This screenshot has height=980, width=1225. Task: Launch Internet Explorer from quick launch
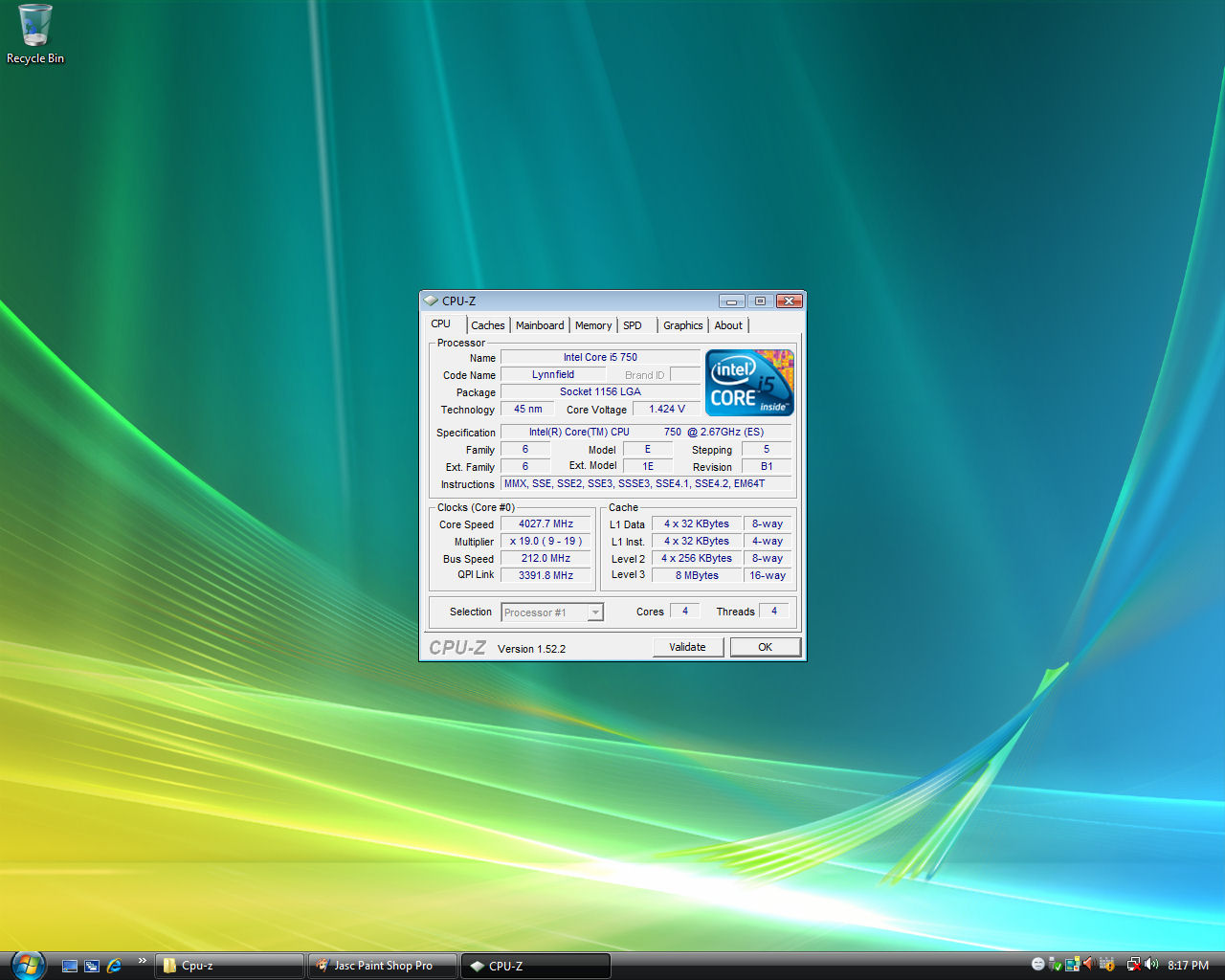pos(115,966)
